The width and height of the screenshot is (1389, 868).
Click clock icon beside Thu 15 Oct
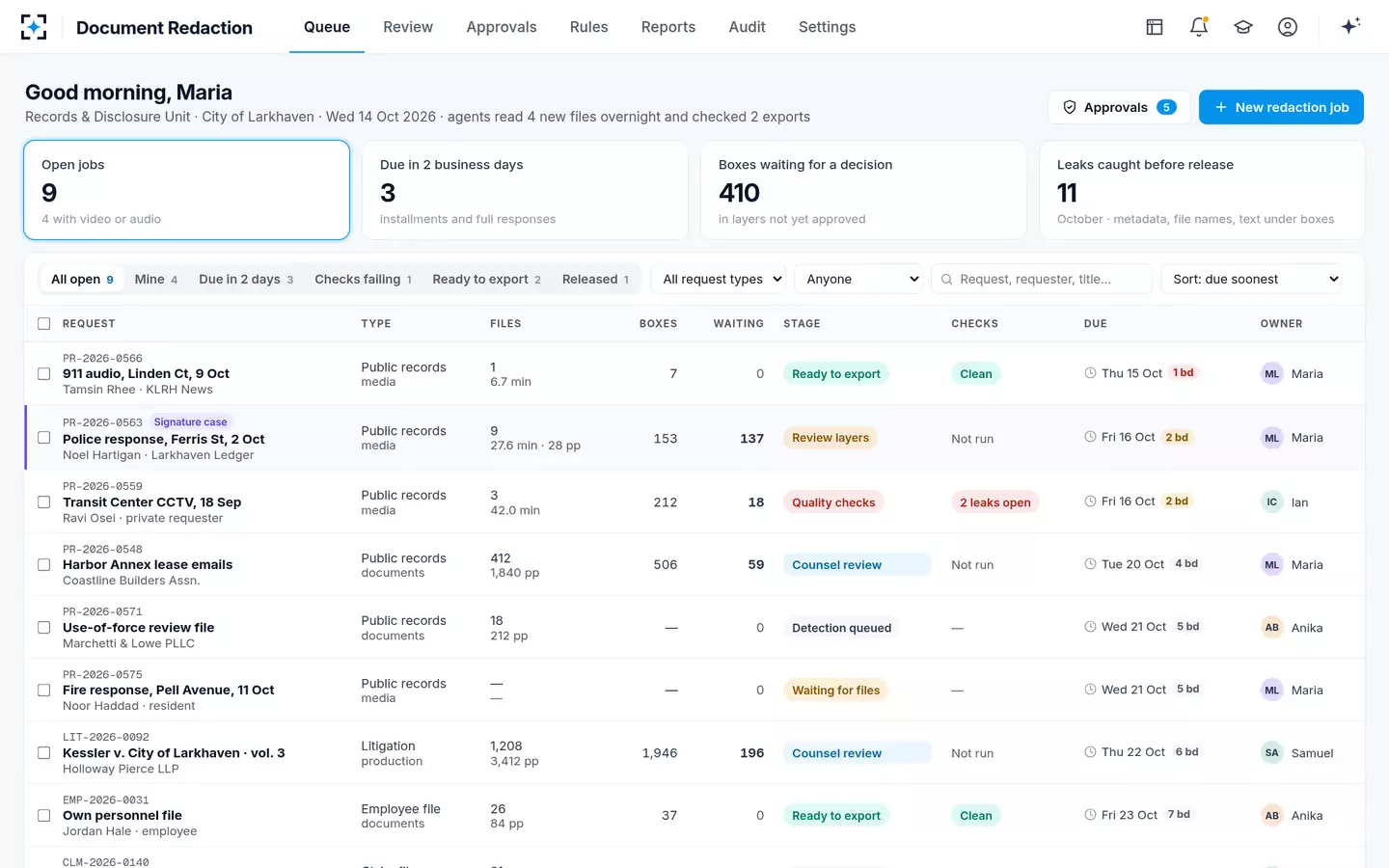1090,373
